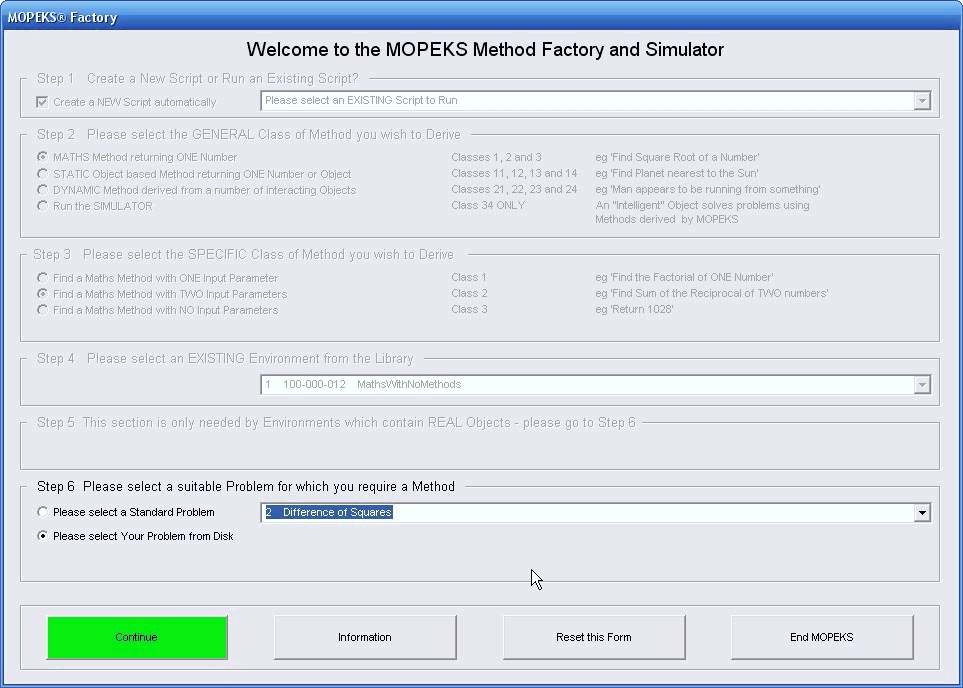963x688 pixels.
Task: Click End MOPEKS button
Action: (x=822, y=637)
